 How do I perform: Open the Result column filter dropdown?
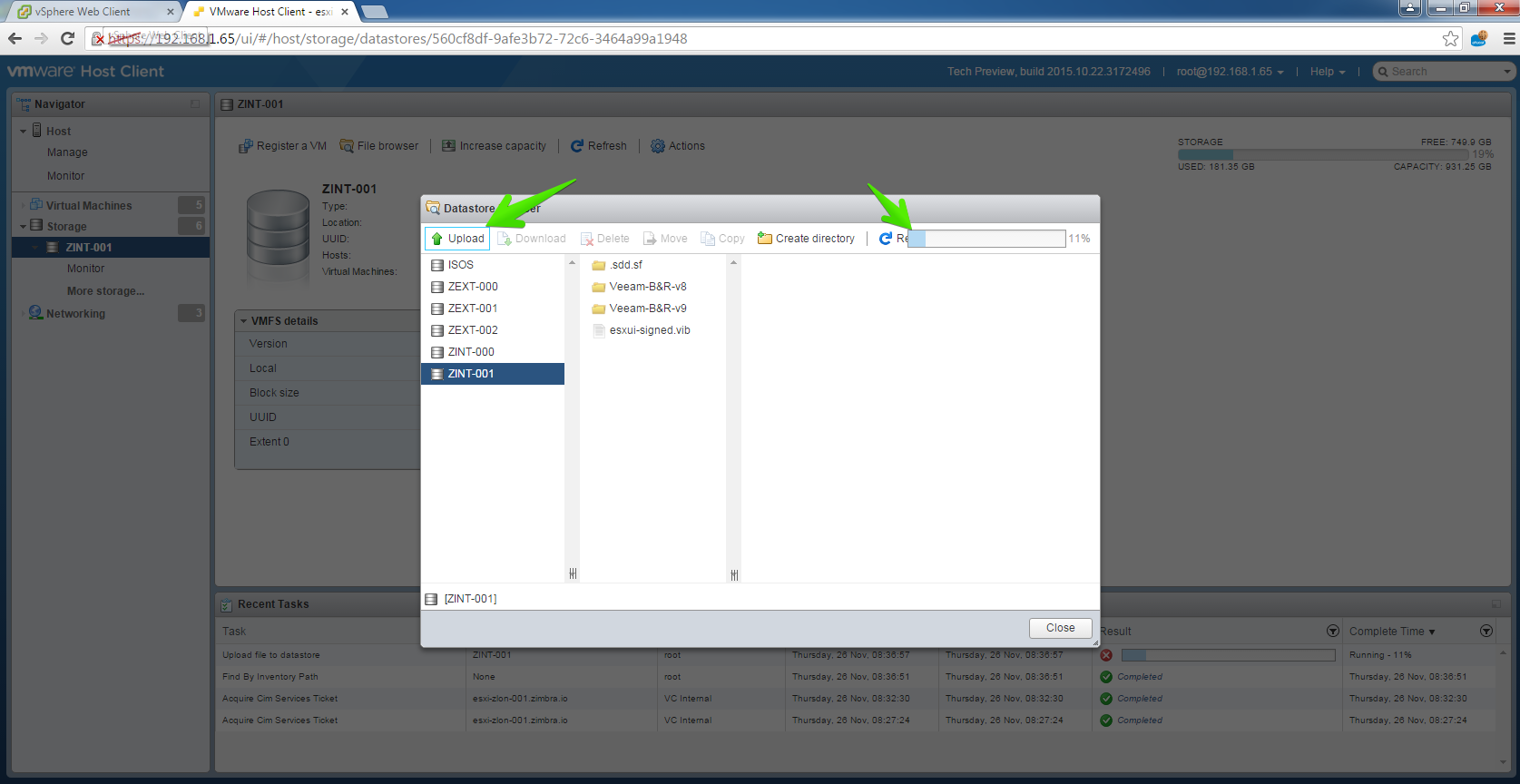click(1333, 631)
